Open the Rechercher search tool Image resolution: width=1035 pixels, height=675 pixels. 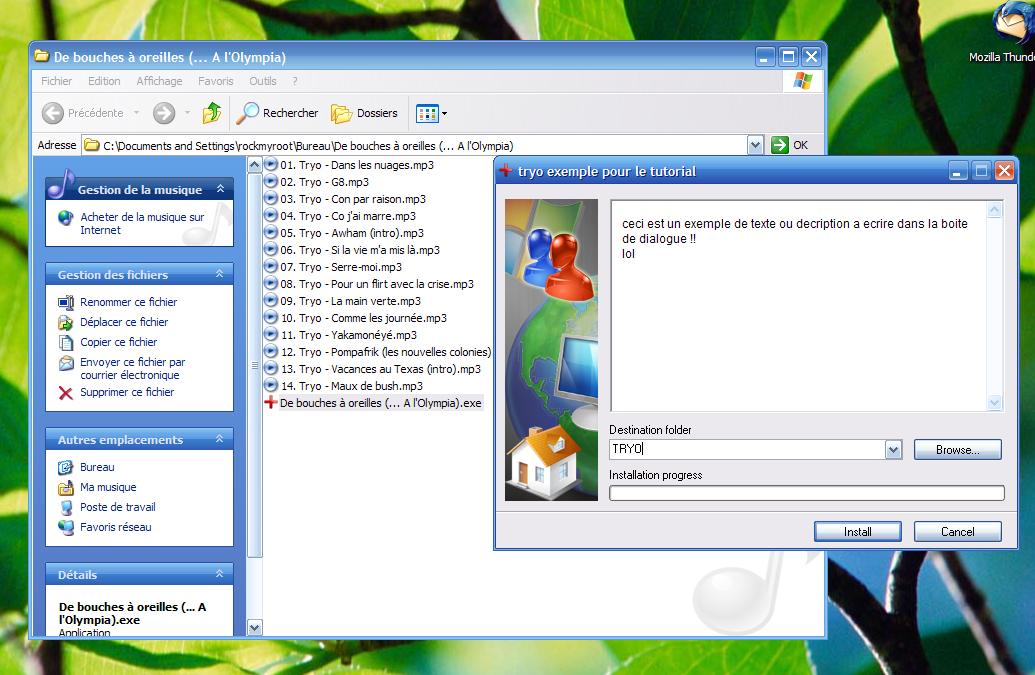click(277, 113)
